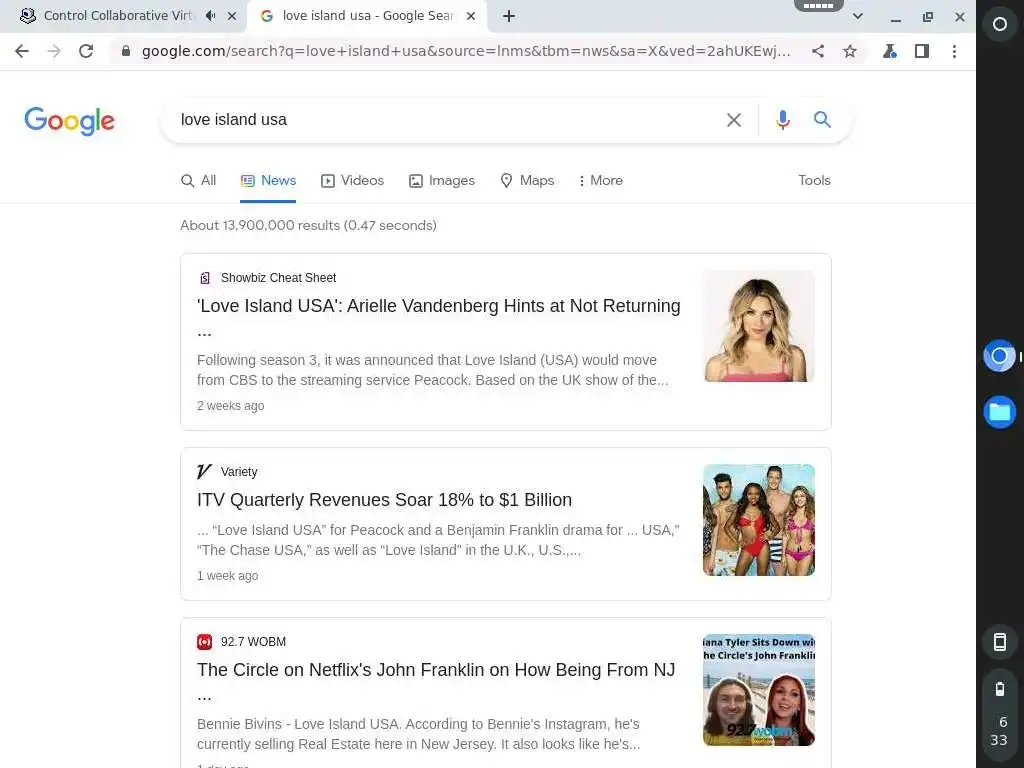Screen dimensions: 1024x768
Task: Close the love island usa tab
Action: pyautogui.click(x=471, y=16)
